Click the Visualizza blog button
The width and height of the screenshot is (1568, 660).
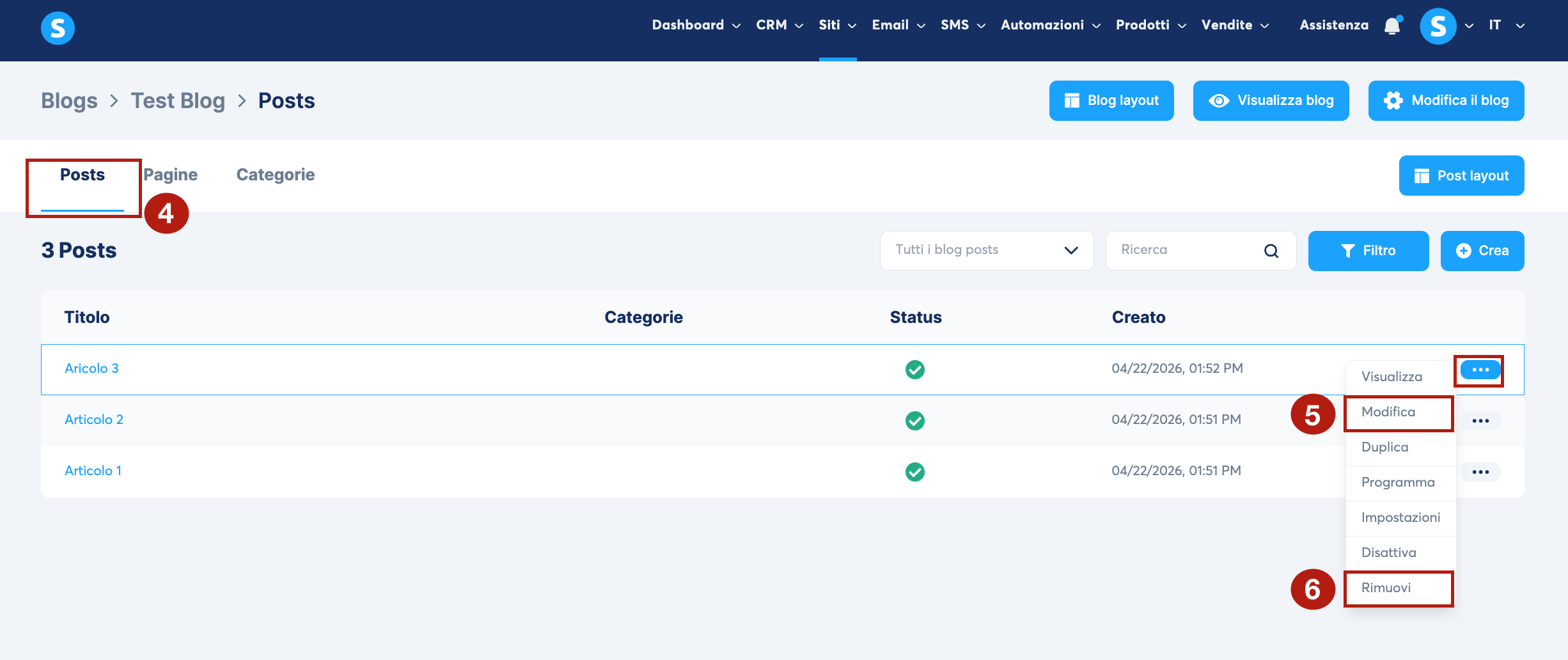[x=1271, y=100]
